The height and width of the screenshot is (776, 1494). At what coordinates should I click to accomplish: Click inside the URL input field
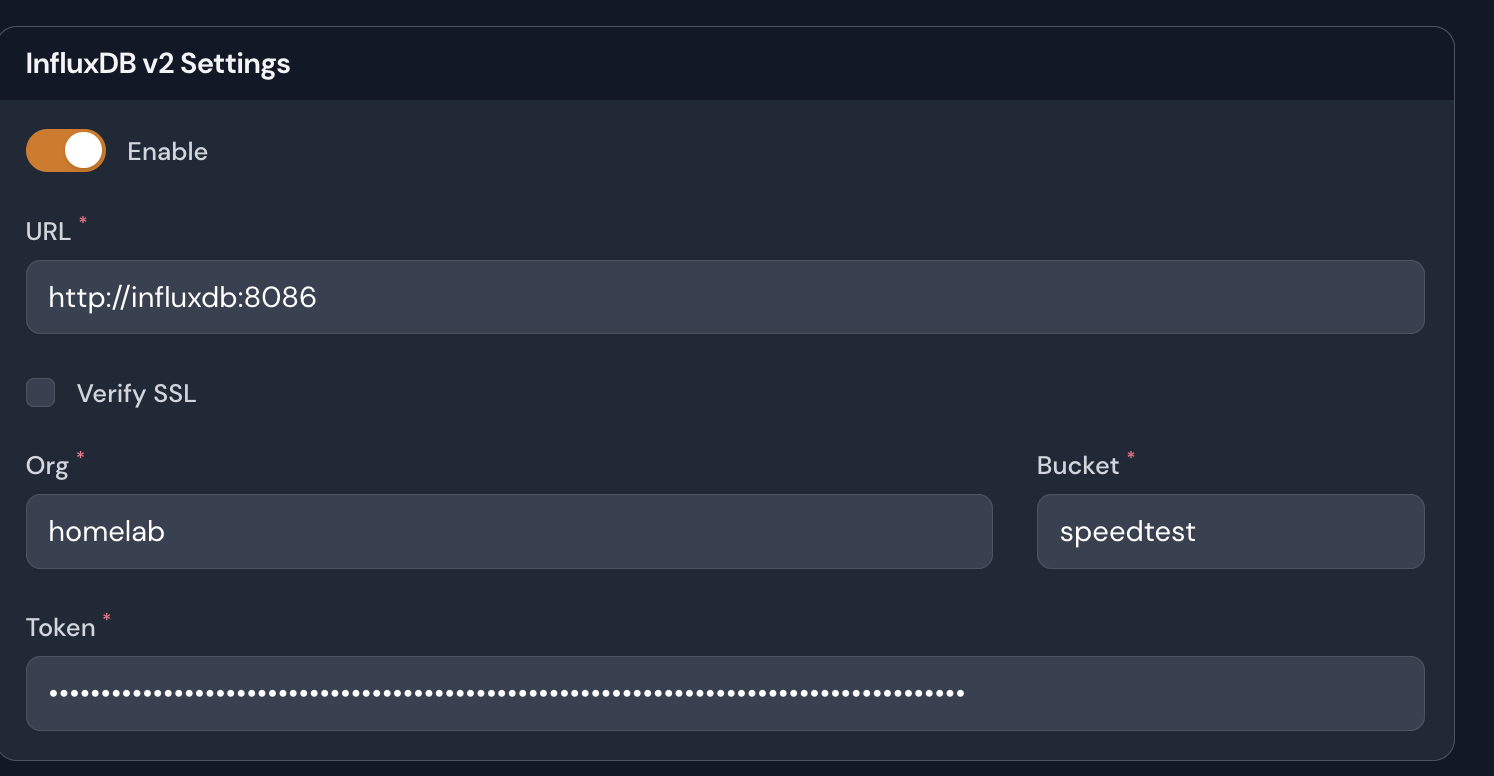tap(700, 296)
